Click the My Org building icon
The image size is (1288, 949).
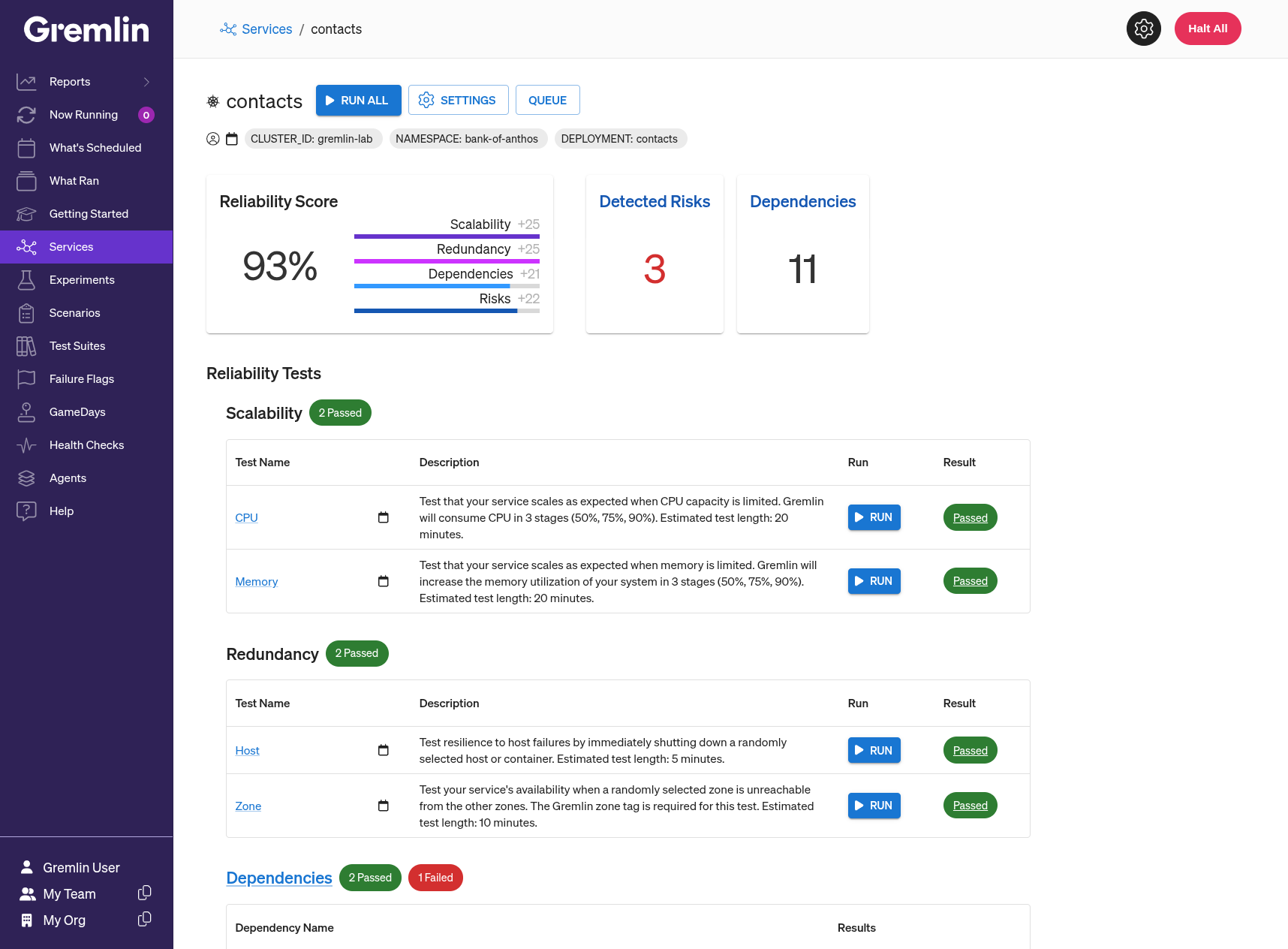click(x=27, y=920)
